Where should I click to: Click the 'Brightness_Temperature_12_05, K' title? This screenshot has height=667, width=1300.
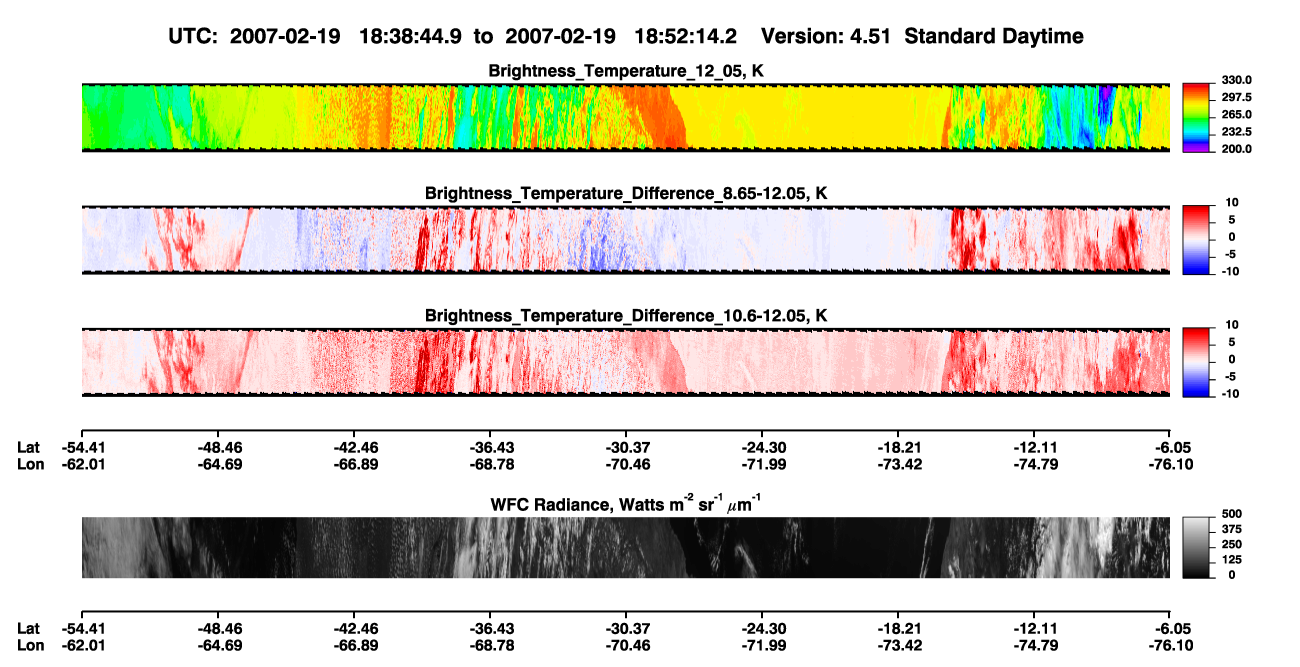pos(626,71)
